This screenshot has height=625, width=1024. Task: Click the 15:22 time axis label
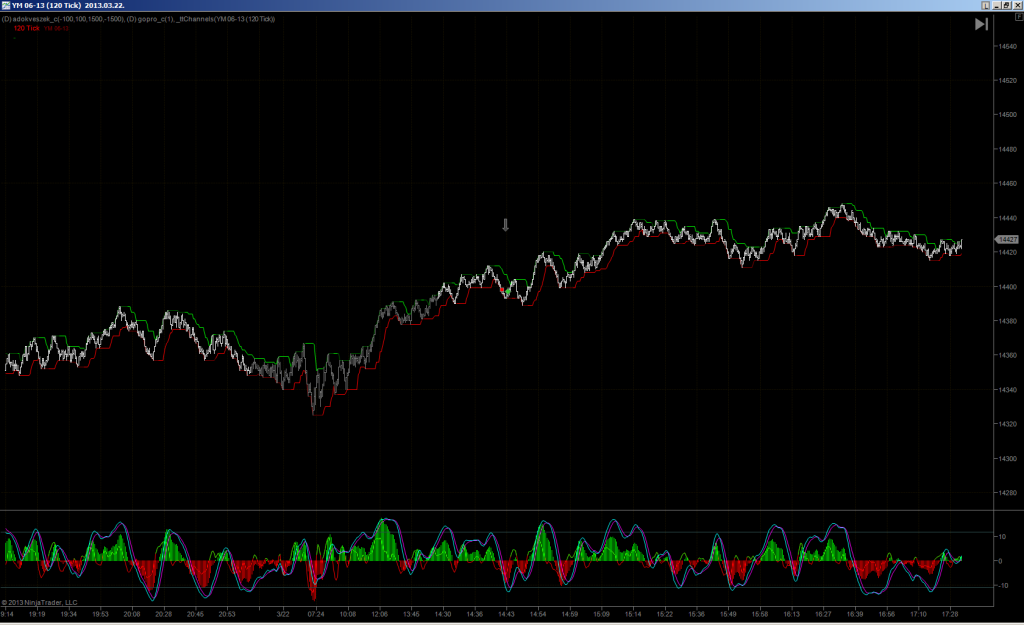[665, 614]
